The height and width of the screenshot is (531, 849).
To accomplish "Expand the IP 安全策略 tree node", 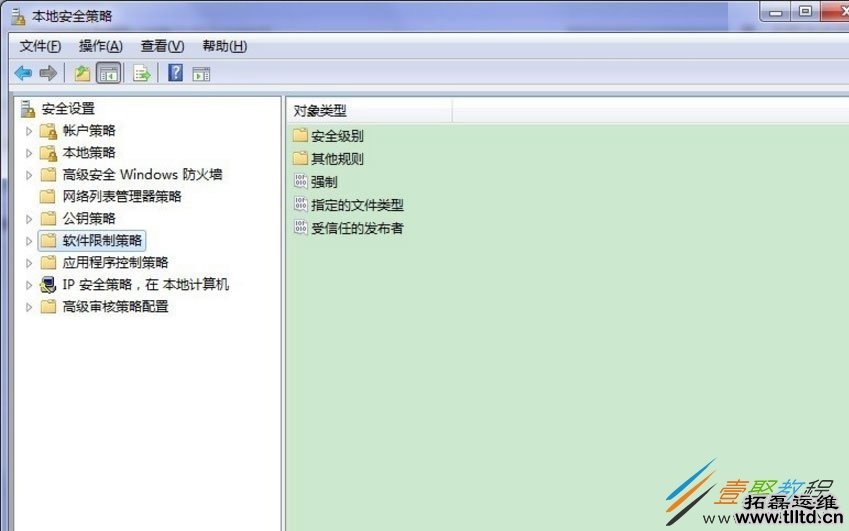I will (29, 285).
